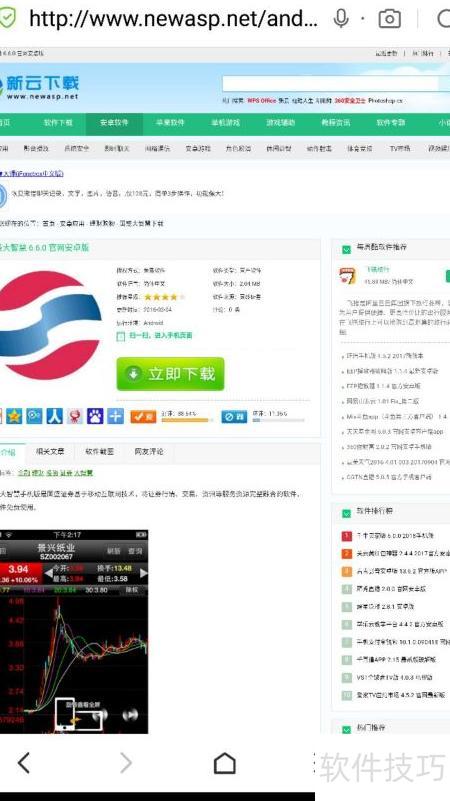450x801 pixels.
Task: Open the 游戏辅助 navigation tab
Action: tap(280, 123)
